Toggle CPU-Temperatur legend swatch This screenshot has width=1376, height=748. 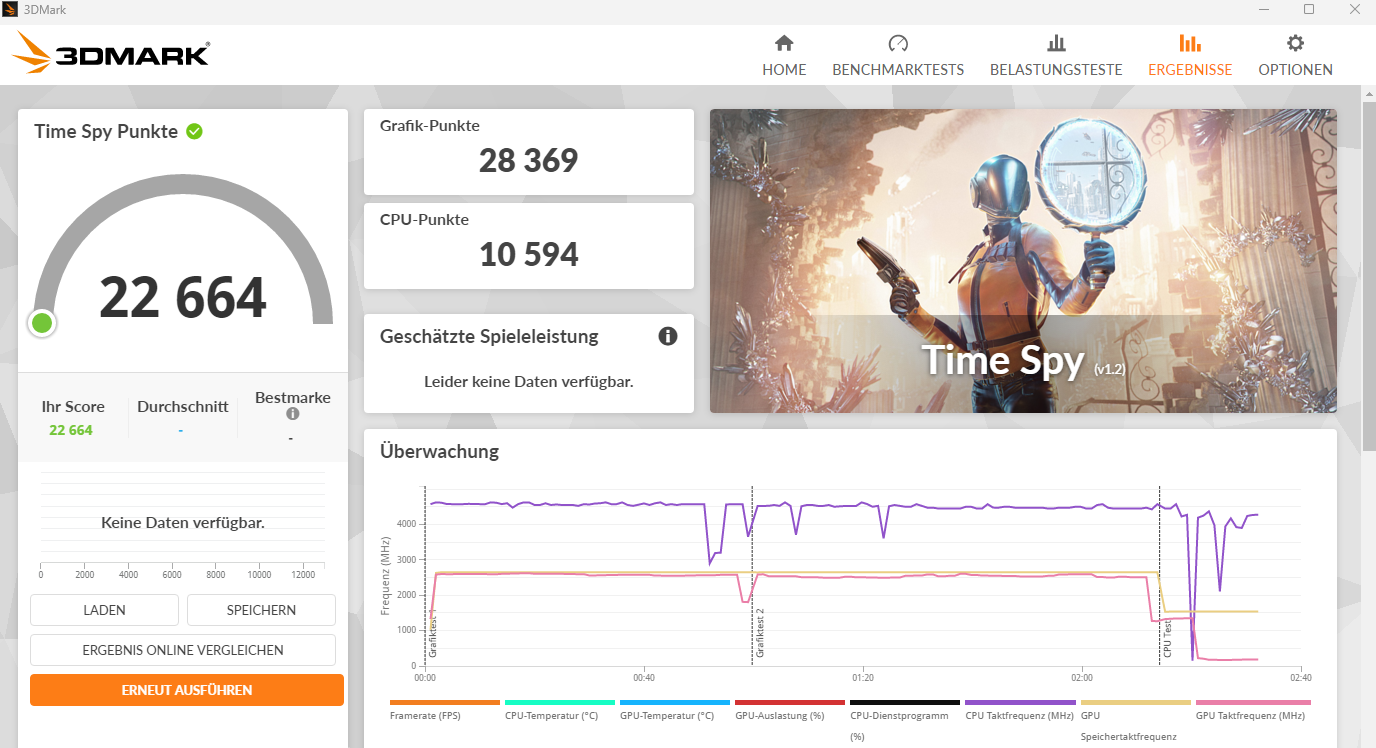[560, 703]
